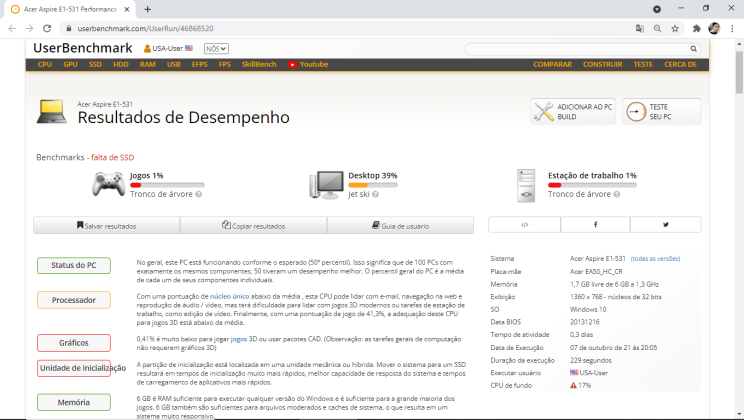
Task: Bookmark this page with star icon
Action: tap(675, 28)
